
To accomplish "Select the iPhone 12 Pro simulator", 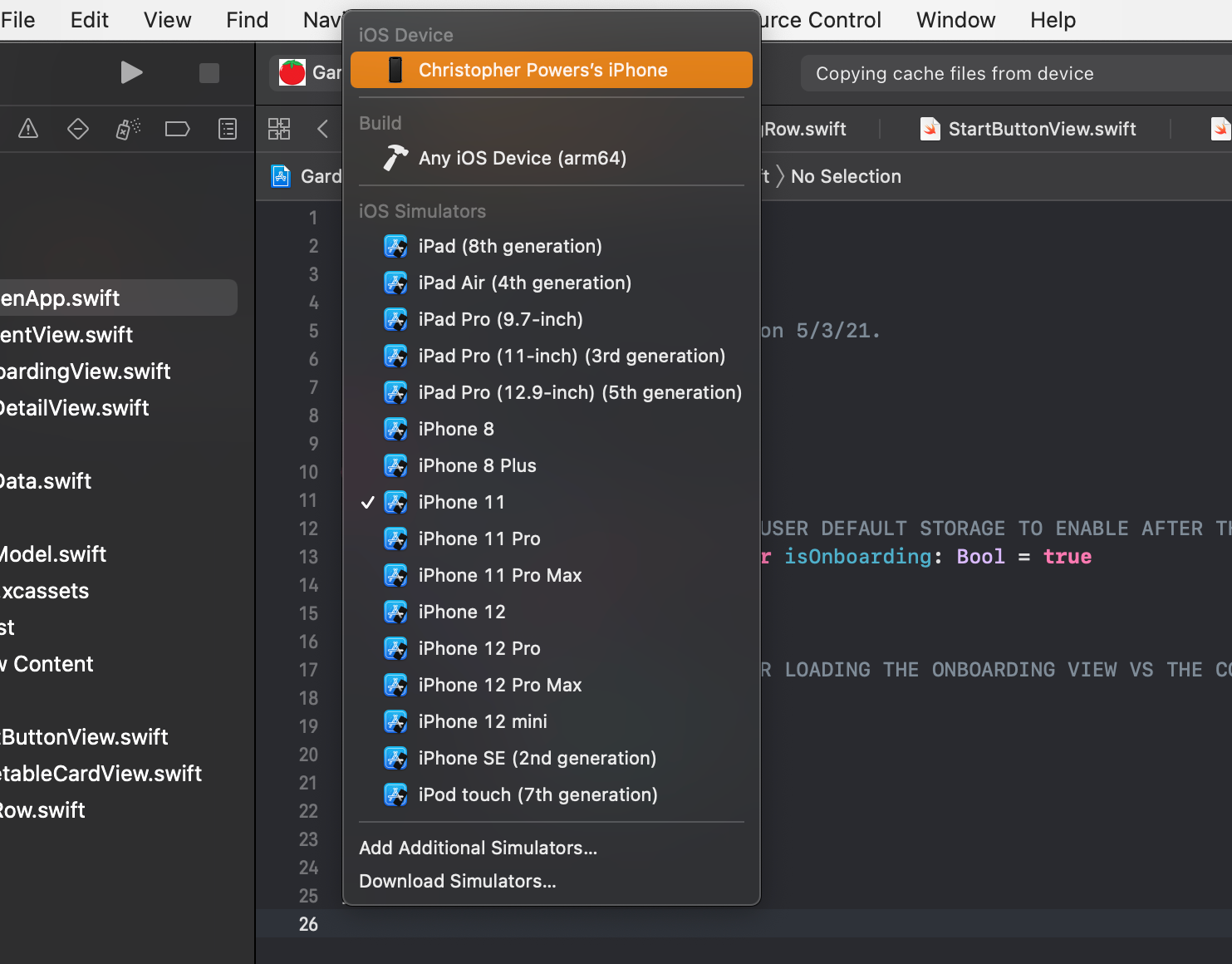I will point(552,648).
